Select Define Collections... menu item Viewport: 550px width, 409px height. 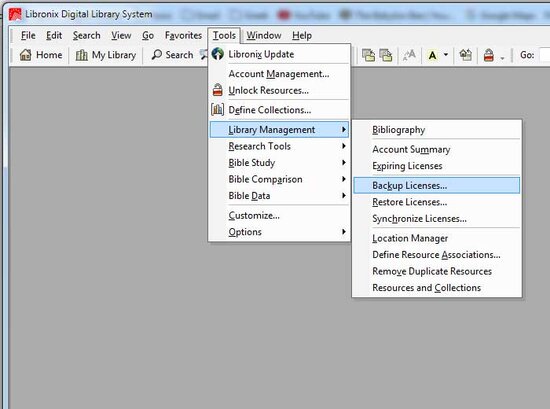[x=280, y=110]
